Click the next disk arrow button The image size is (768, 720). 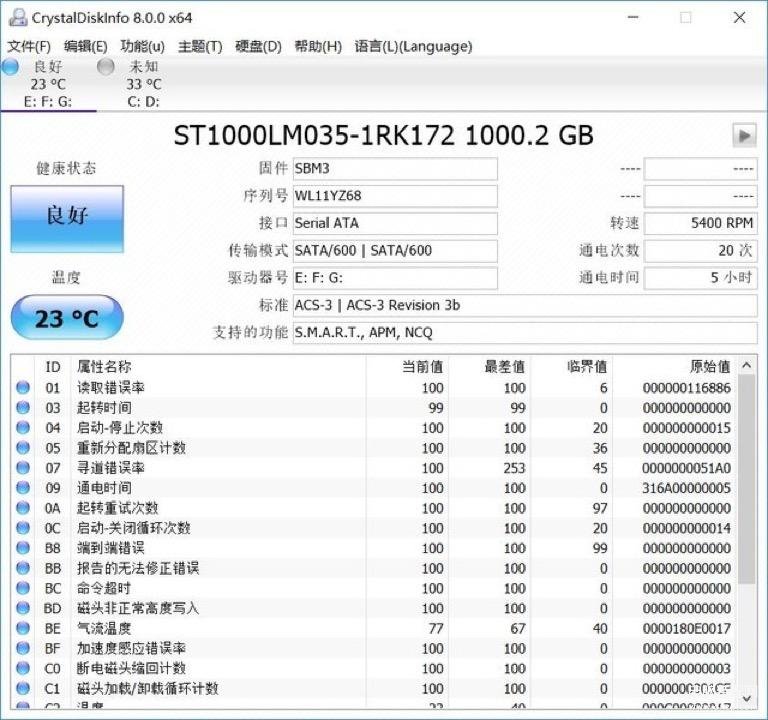pos(744,136)
